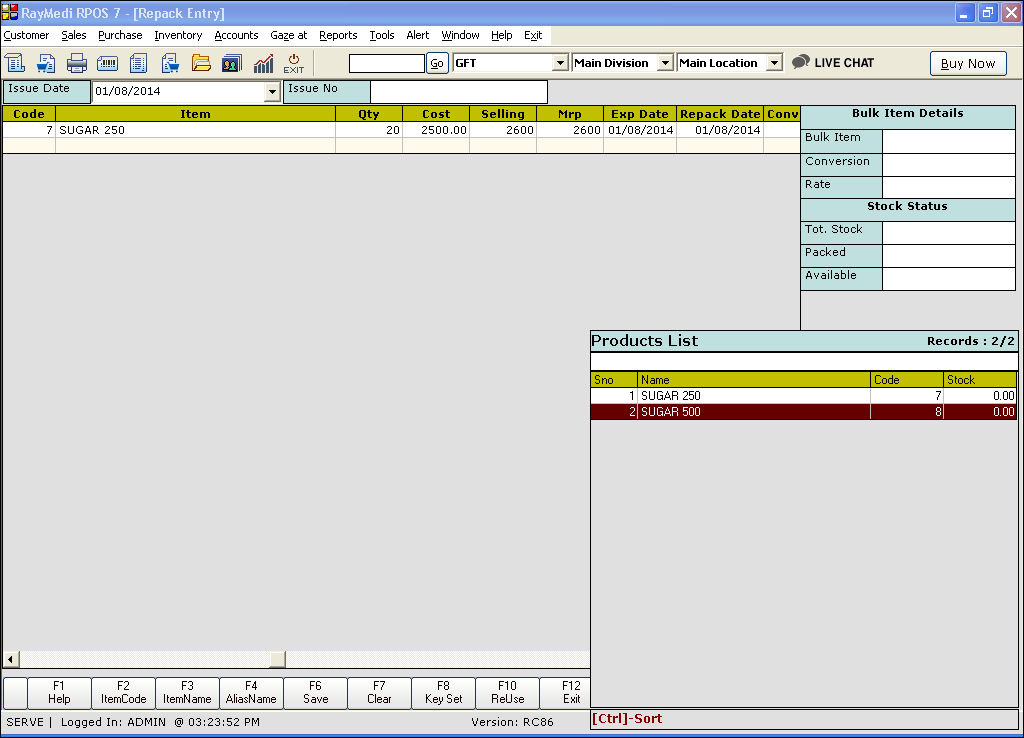Viewport: 1024px width, 738px height.
Task: Click the printer icon in toolbar
Action: pos(77,63)
